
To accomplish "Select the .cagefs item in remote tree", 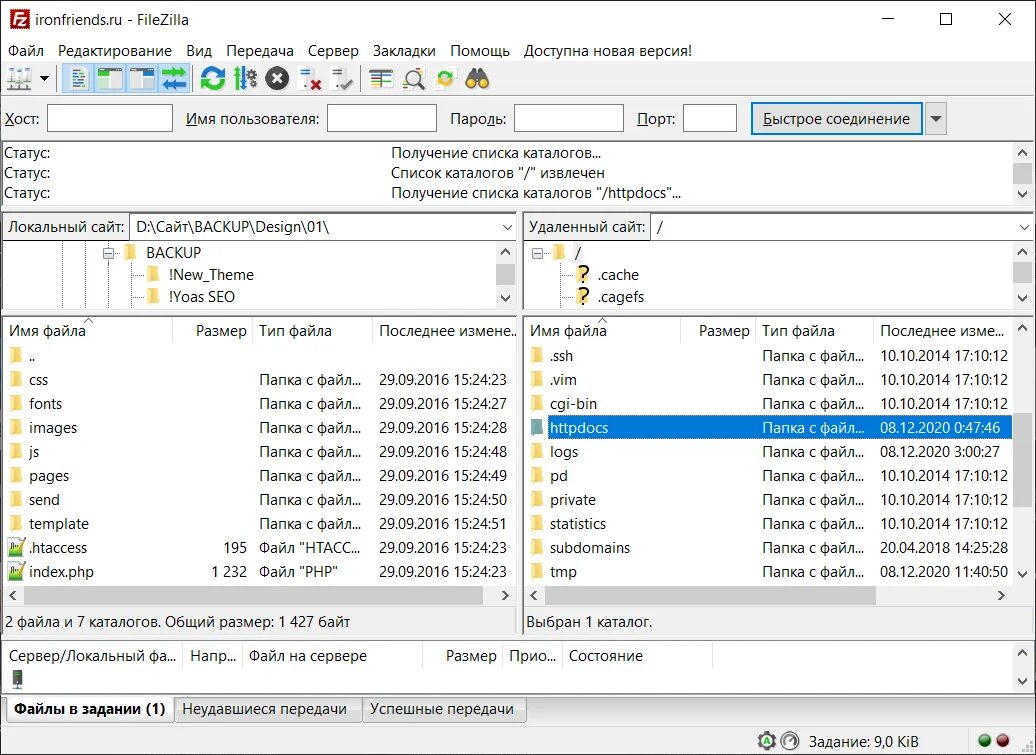I will (620, 297).
